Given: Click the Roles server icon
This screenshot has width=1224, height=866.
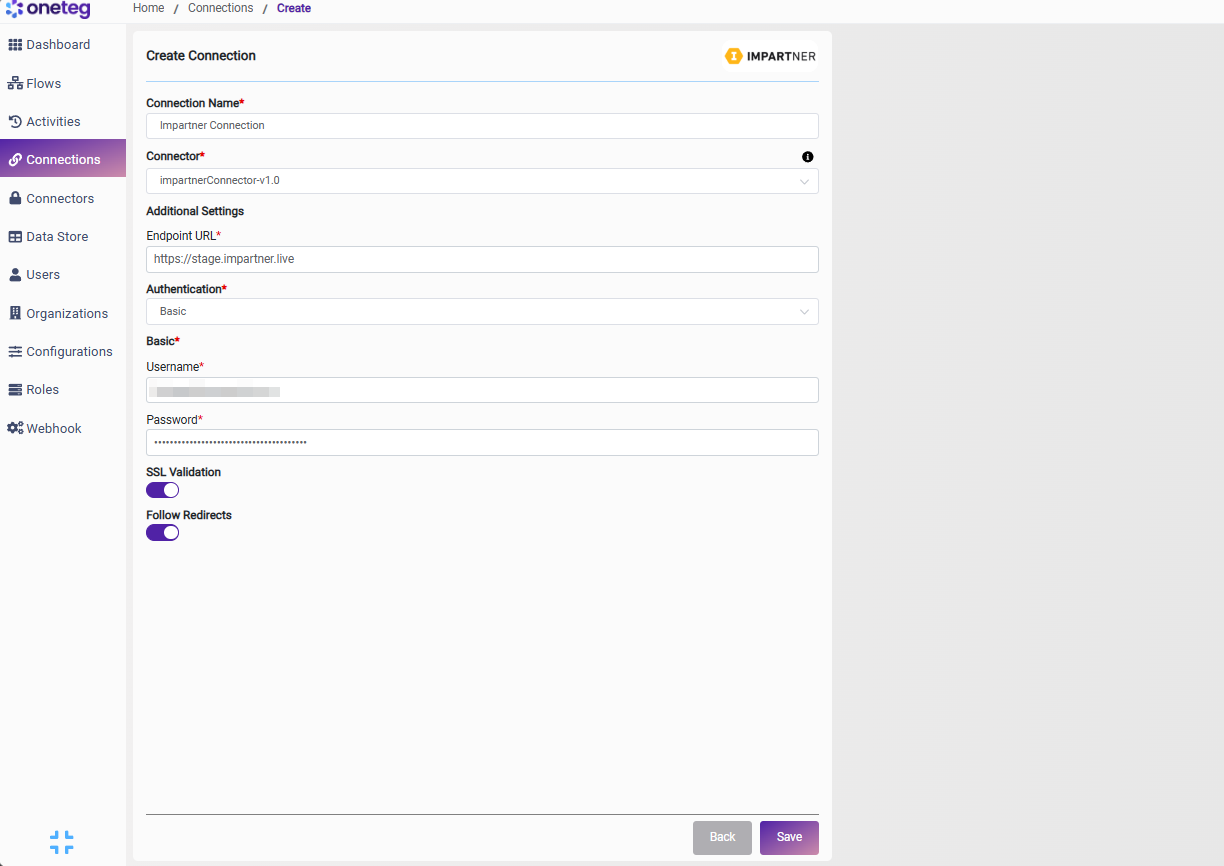Looking at the screenshot, I should tap(15, 390).
